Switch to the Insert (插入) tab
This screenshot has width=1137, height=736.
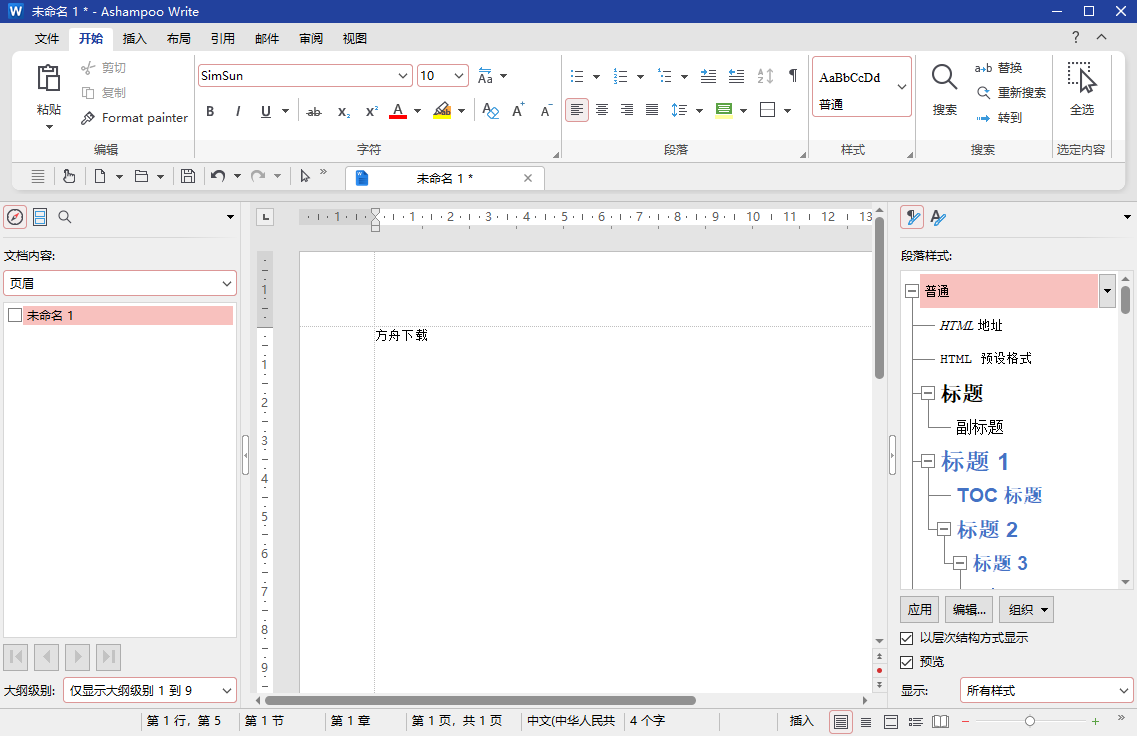(x=135, y=38)
